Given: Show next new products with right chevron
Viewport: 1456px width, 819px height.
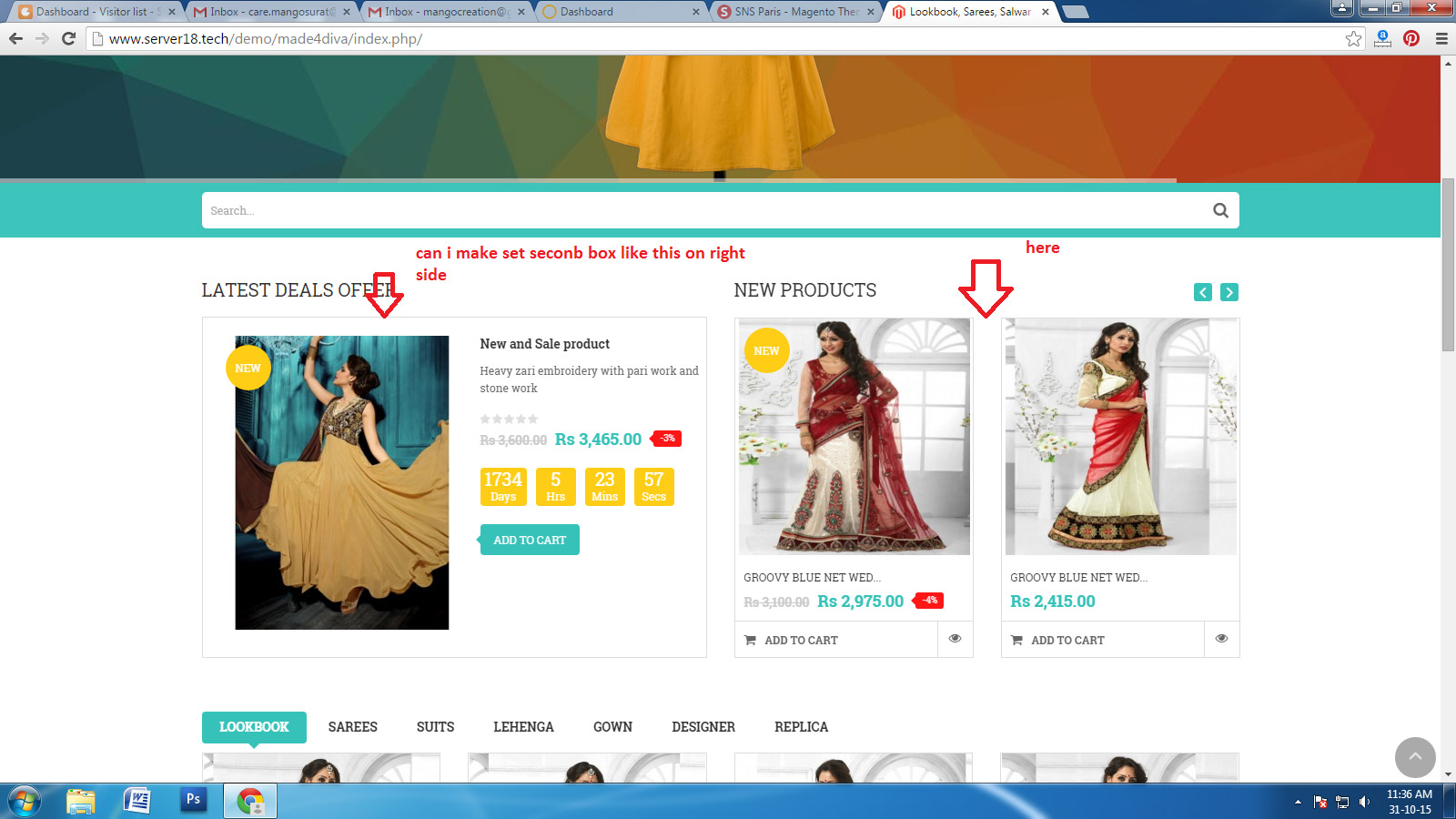Looking at the screenshot, I should point(1229,292).
